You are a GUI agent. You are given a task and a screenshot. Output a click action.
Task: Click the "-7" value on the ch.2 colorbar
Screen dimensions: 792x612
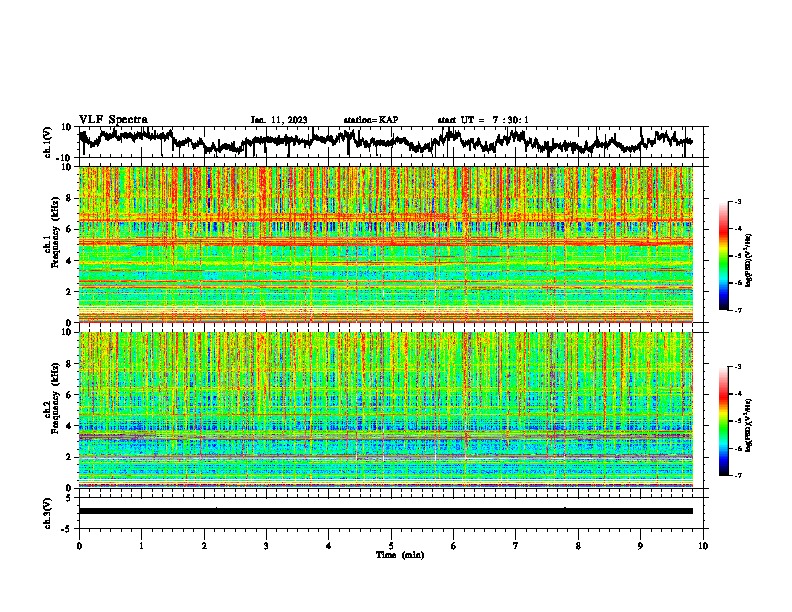(737, 476)
